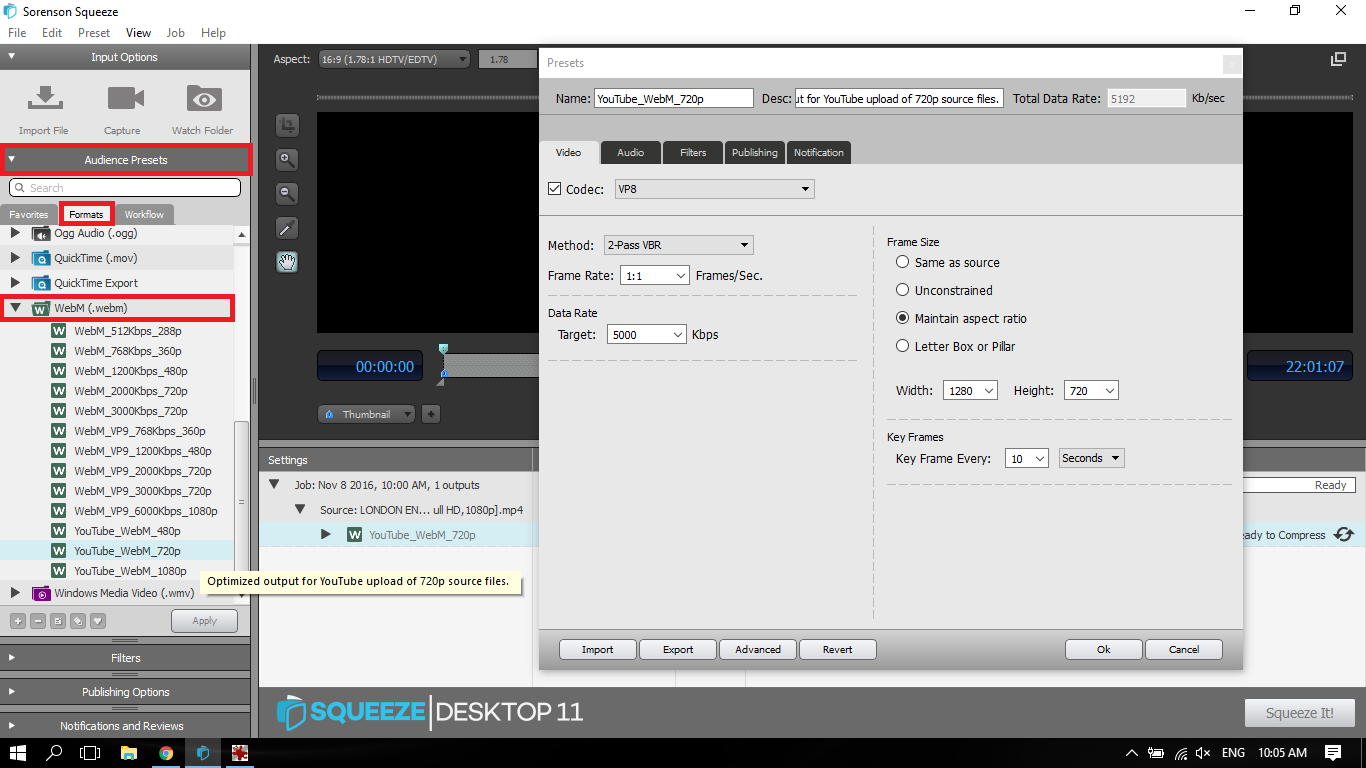Open the Favorites presets tab

click(29, 214)
